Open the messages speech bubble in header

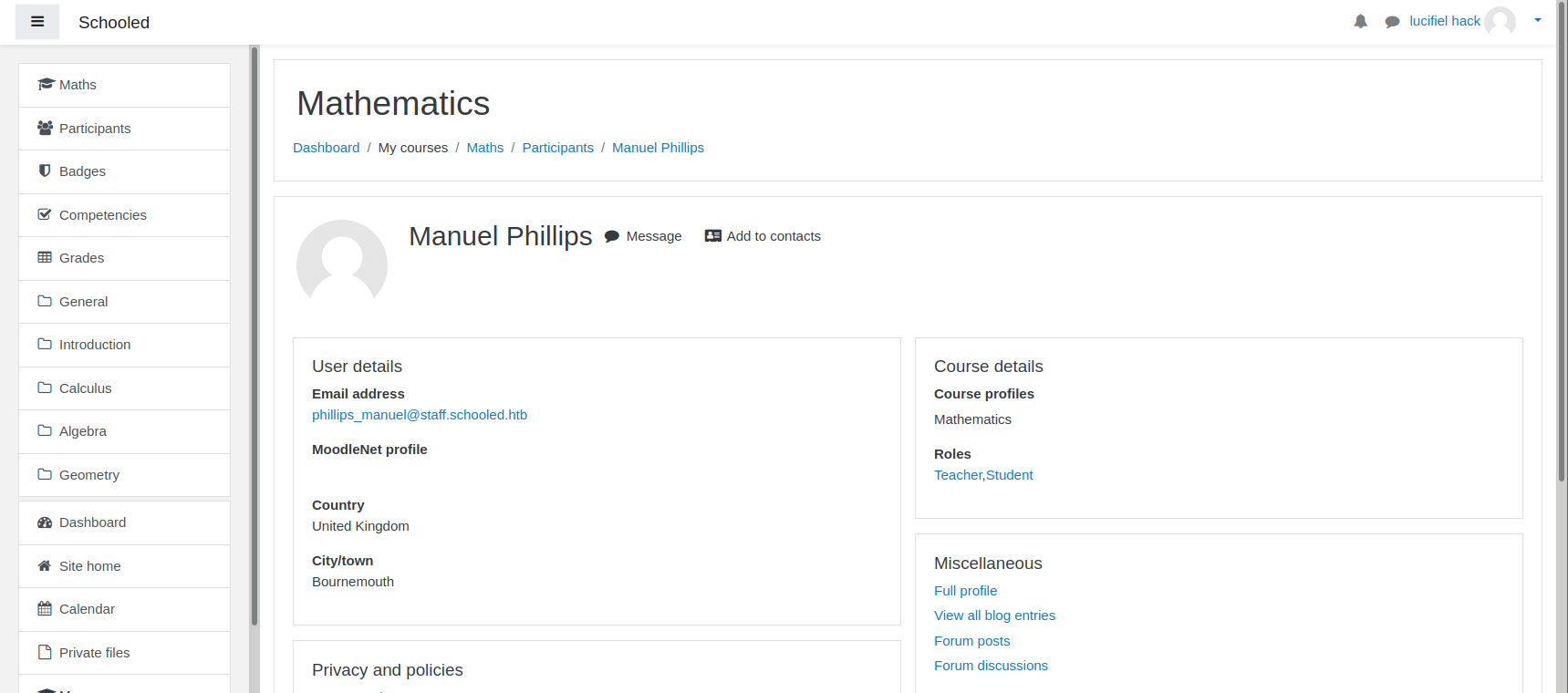pos(1392,22)
